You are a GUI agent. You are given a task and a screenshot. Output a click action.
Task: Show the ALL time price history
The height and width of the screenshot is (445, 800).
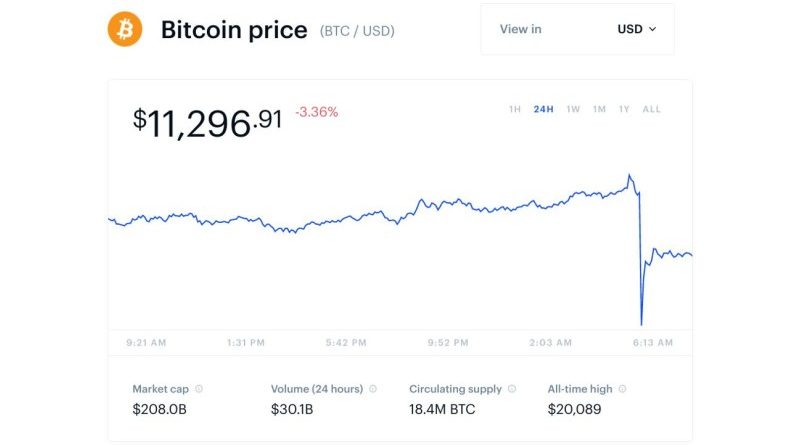(652, 109)
